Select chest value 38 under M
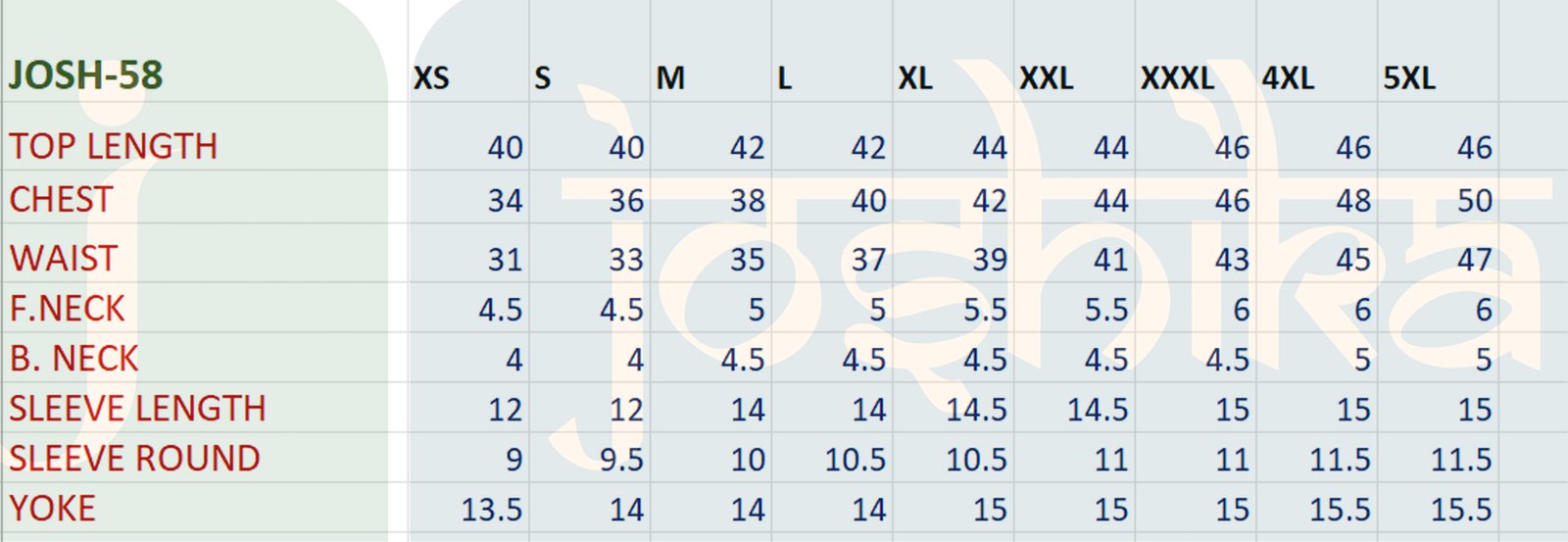Viewport: 1568px width, 542px height. tap(747, 201)
